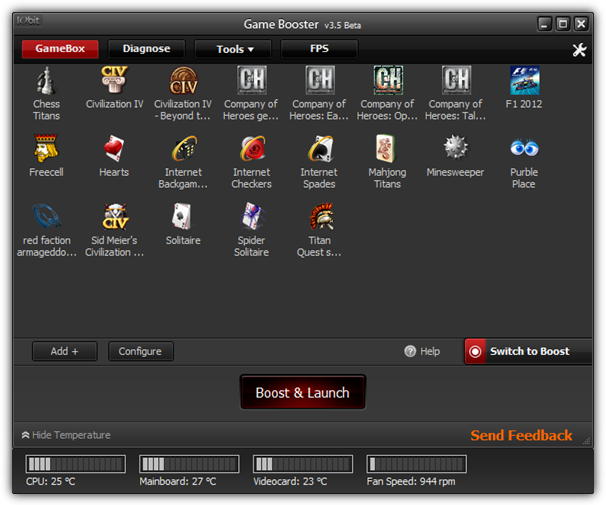The height and width of the screenshot is (505, 606).
Task: Expand the Tools dropdown menu
Action: coord(235,49)
